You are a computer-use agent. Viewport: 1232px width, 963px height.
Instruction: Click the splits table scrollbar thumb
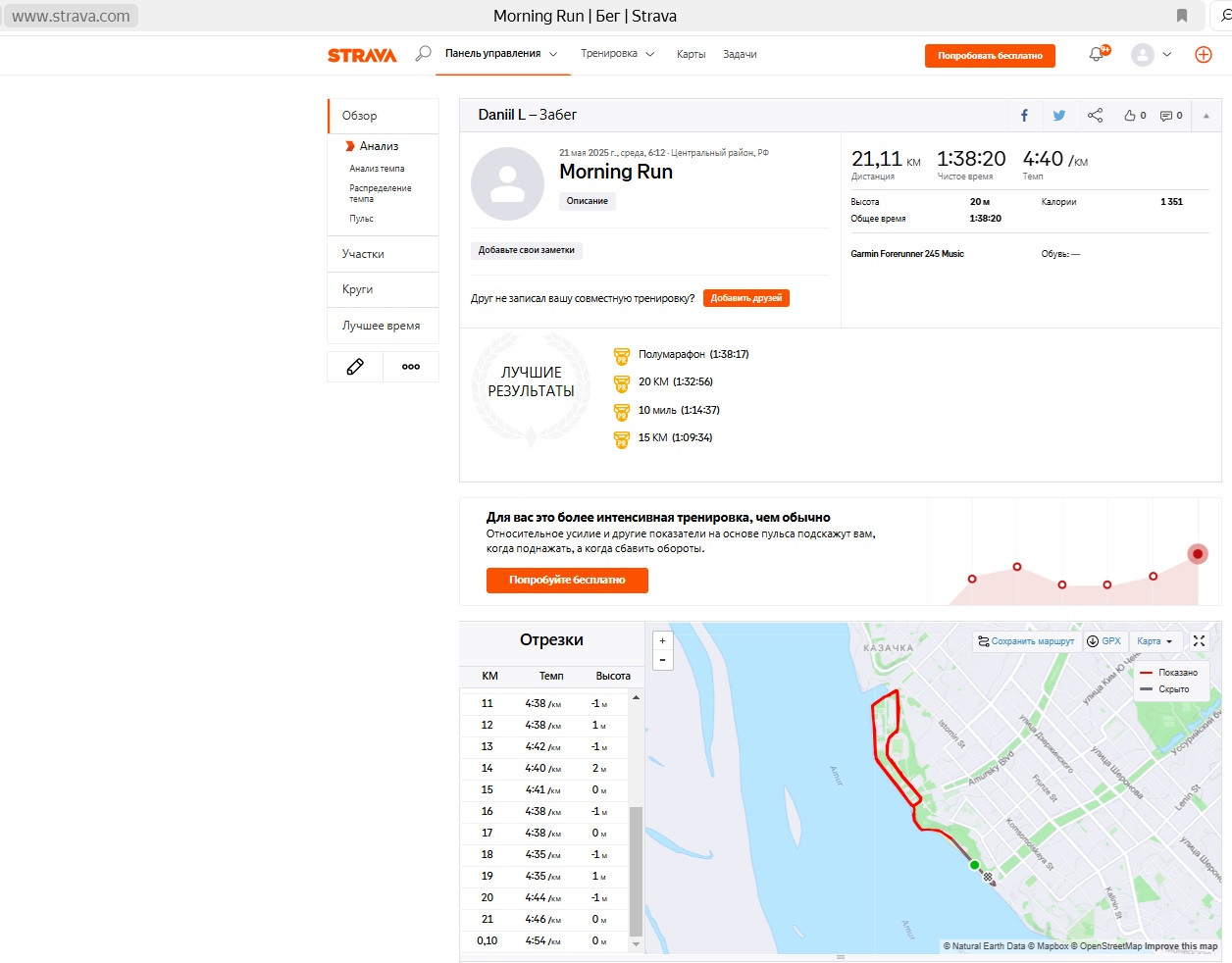coord(636,871)
